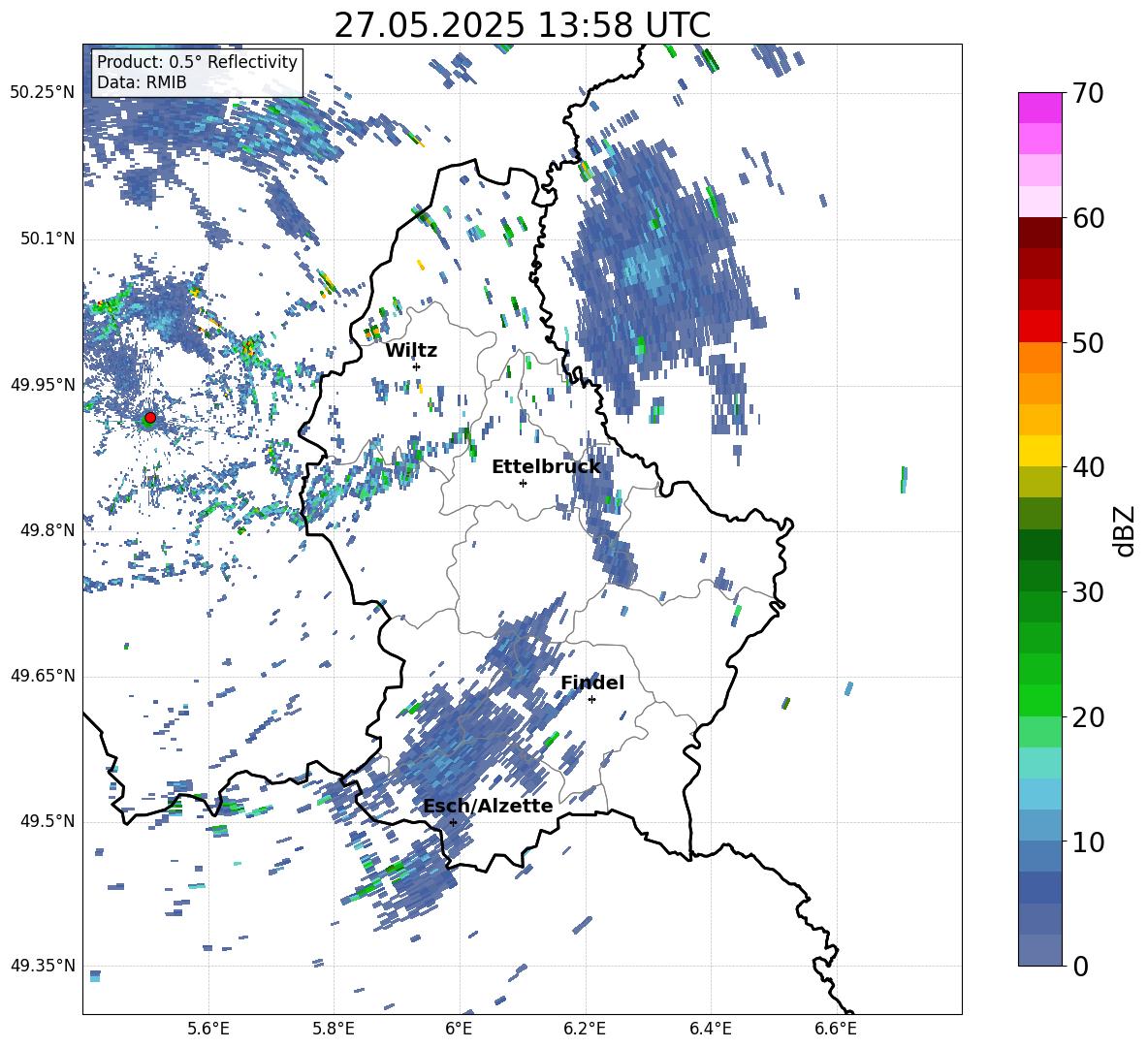
Task: Click the 5.8°E longitude tick label
Action: tap(334, 1030)
